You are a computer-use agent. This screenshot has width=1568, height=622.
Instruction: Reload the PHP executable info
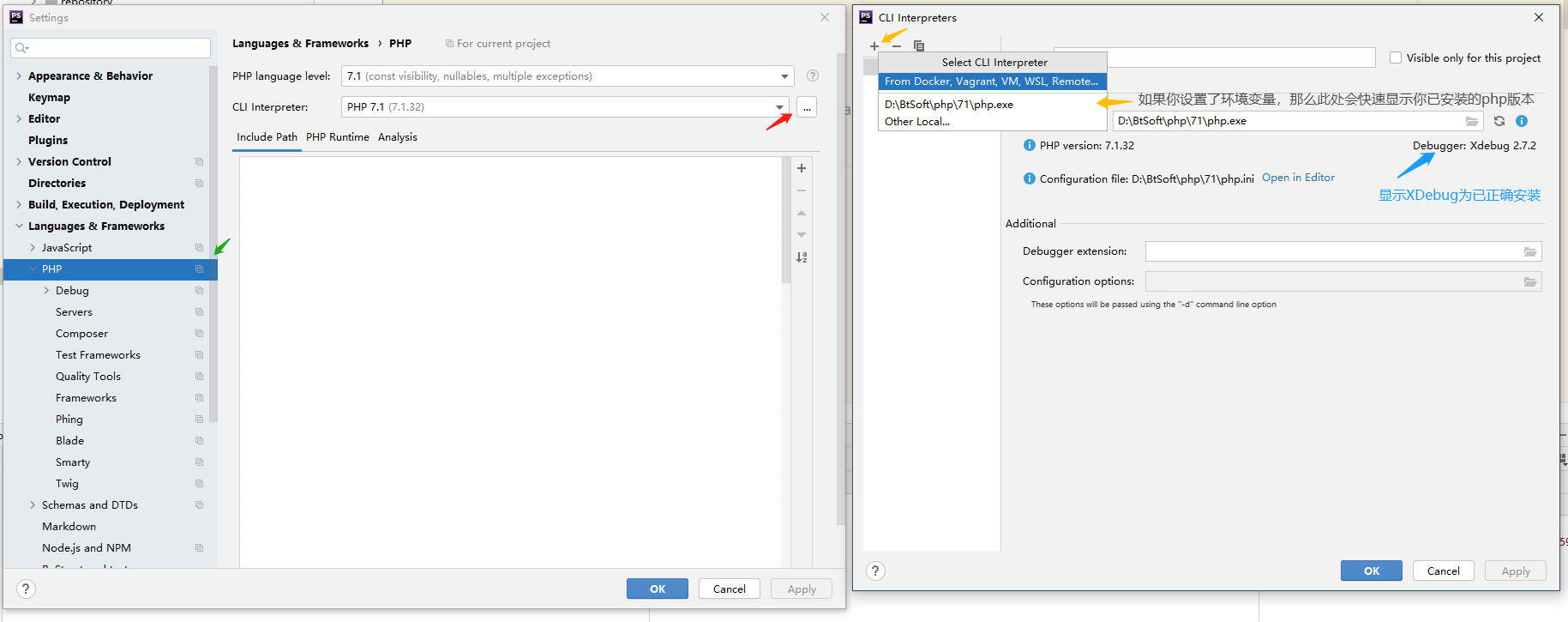1499,121
